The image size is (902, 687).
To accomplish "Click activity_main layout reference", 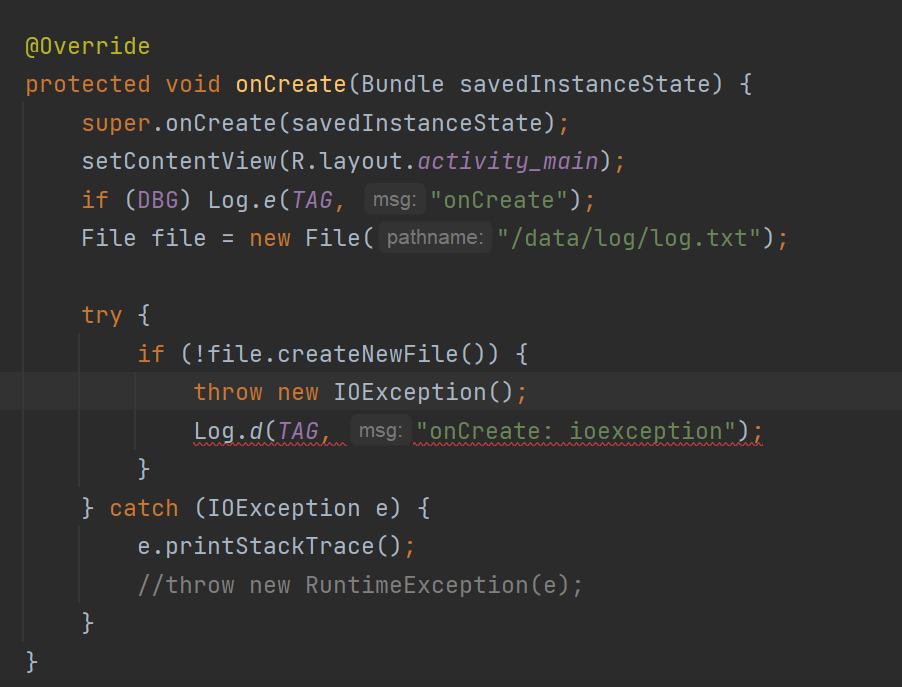I will click(508, 162).
